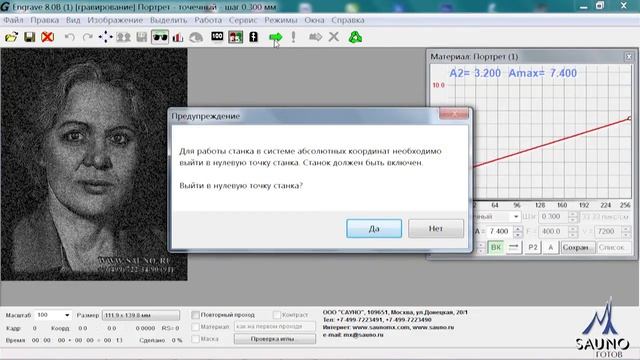Click the arrow line button in Material panel
Viewport: 640px width, 360px height.
pos(514,247)
